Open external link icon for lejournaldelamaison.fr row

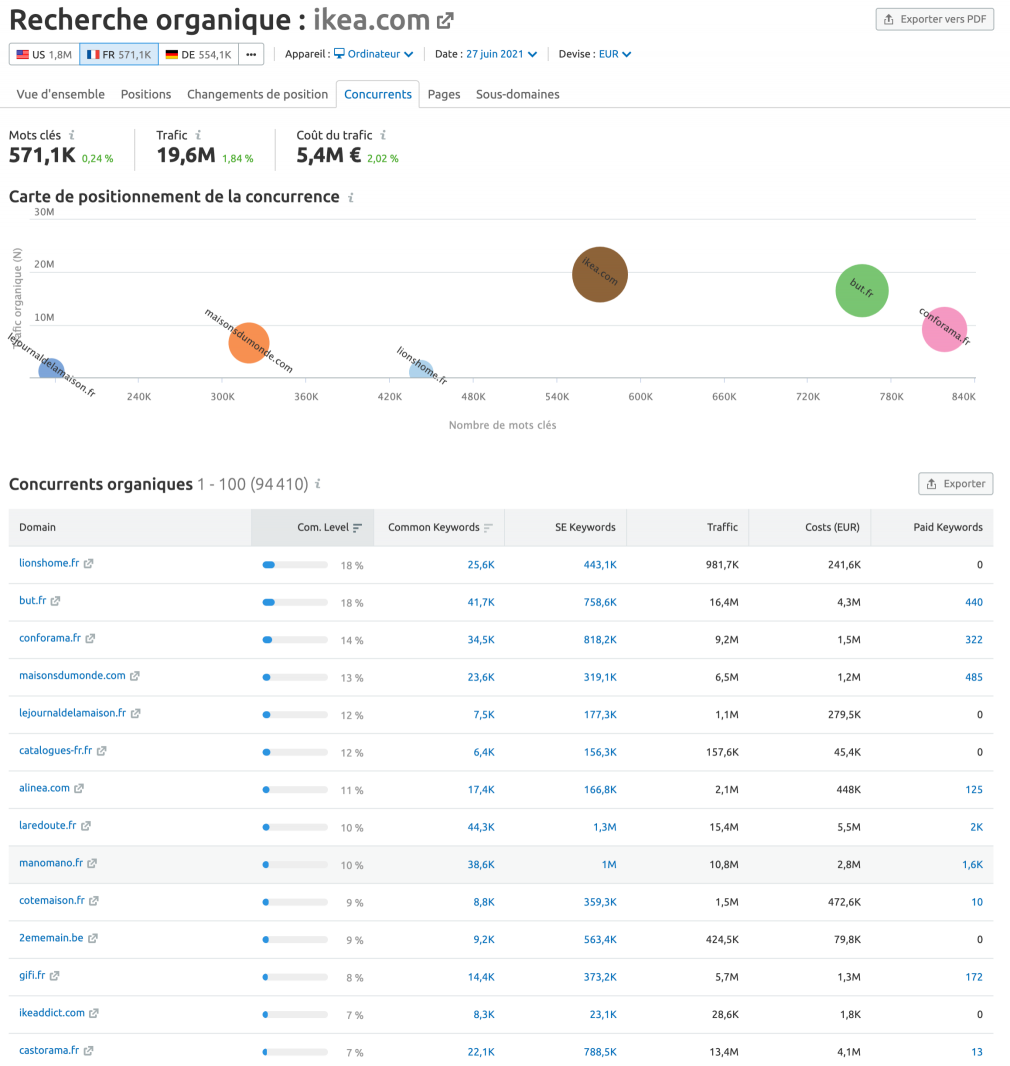(x=135, y=713)
